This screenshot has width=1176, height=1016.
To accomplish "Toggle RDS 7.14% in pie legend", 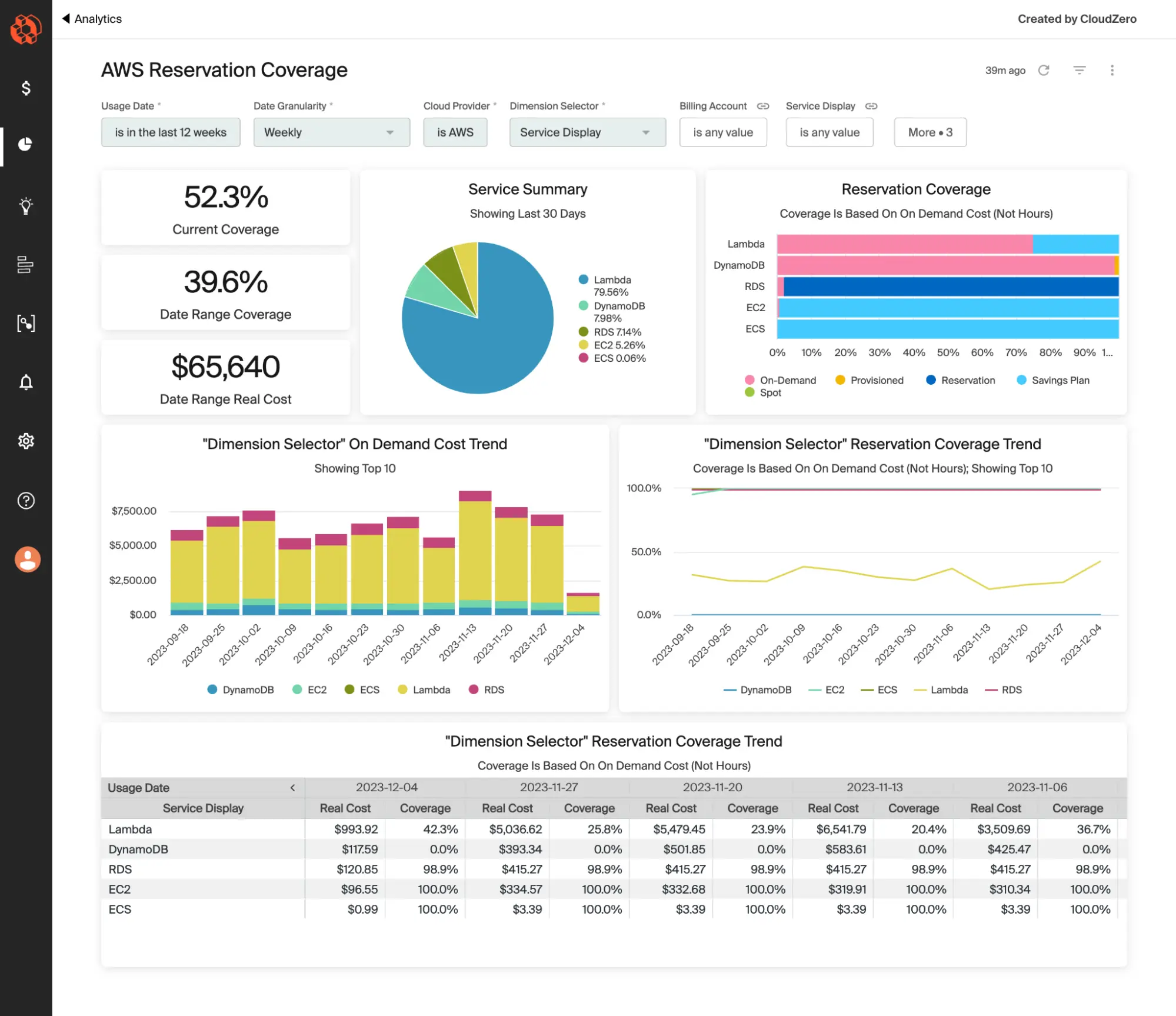I will click(x=610, y=332).
